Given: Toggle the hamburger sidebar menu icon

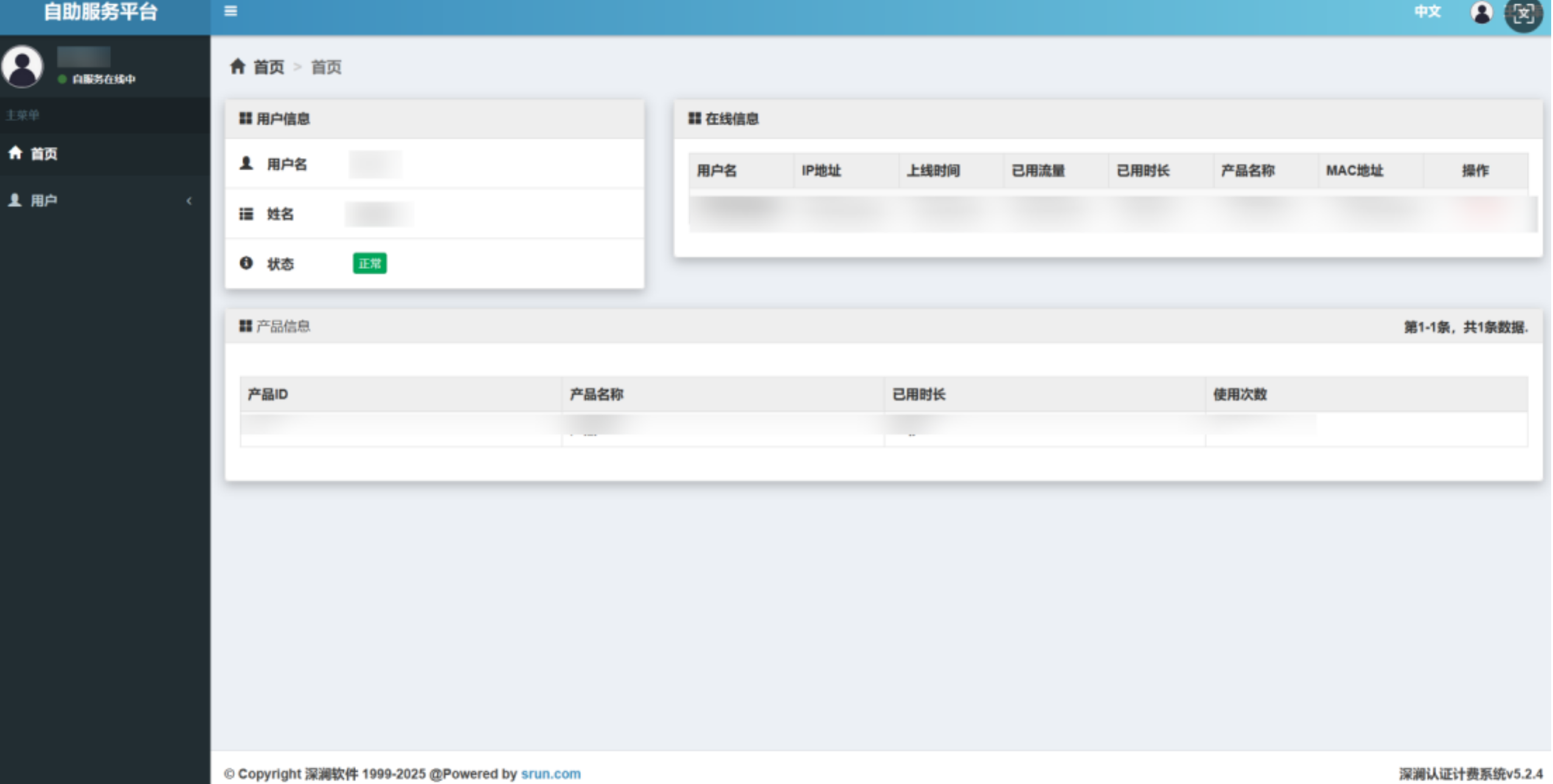Looking at the screenshot, I should coord(231,11).
